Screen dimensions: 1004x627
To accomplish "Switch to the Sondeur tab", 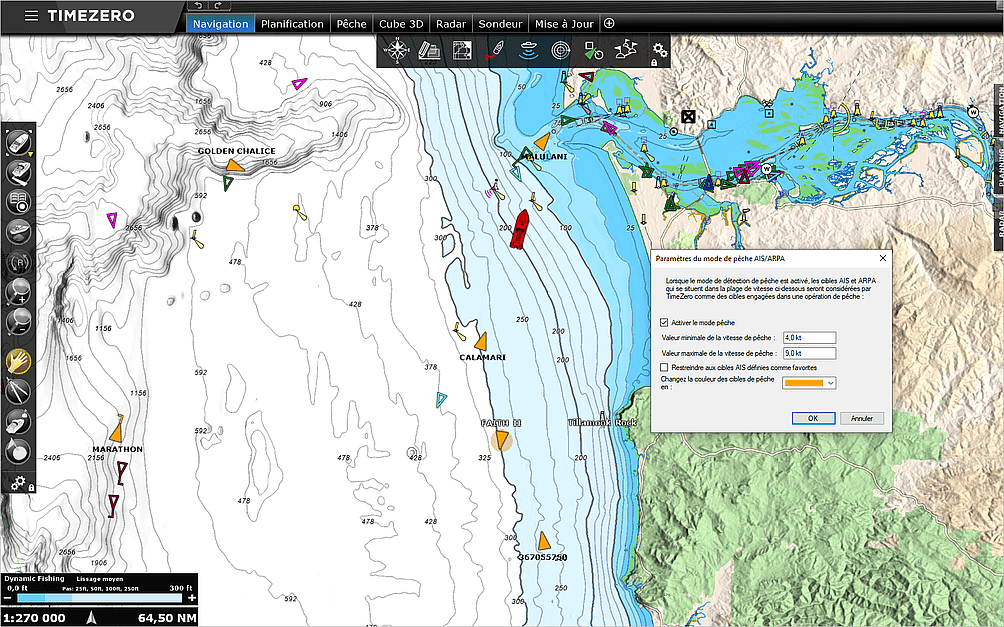I will pyautogui.click(x=500, y=24).
